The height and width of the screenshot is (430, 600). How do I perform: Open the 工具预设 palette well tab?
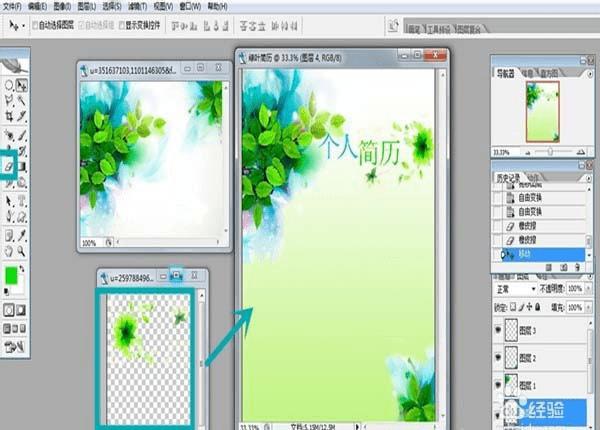pos(439,29)
